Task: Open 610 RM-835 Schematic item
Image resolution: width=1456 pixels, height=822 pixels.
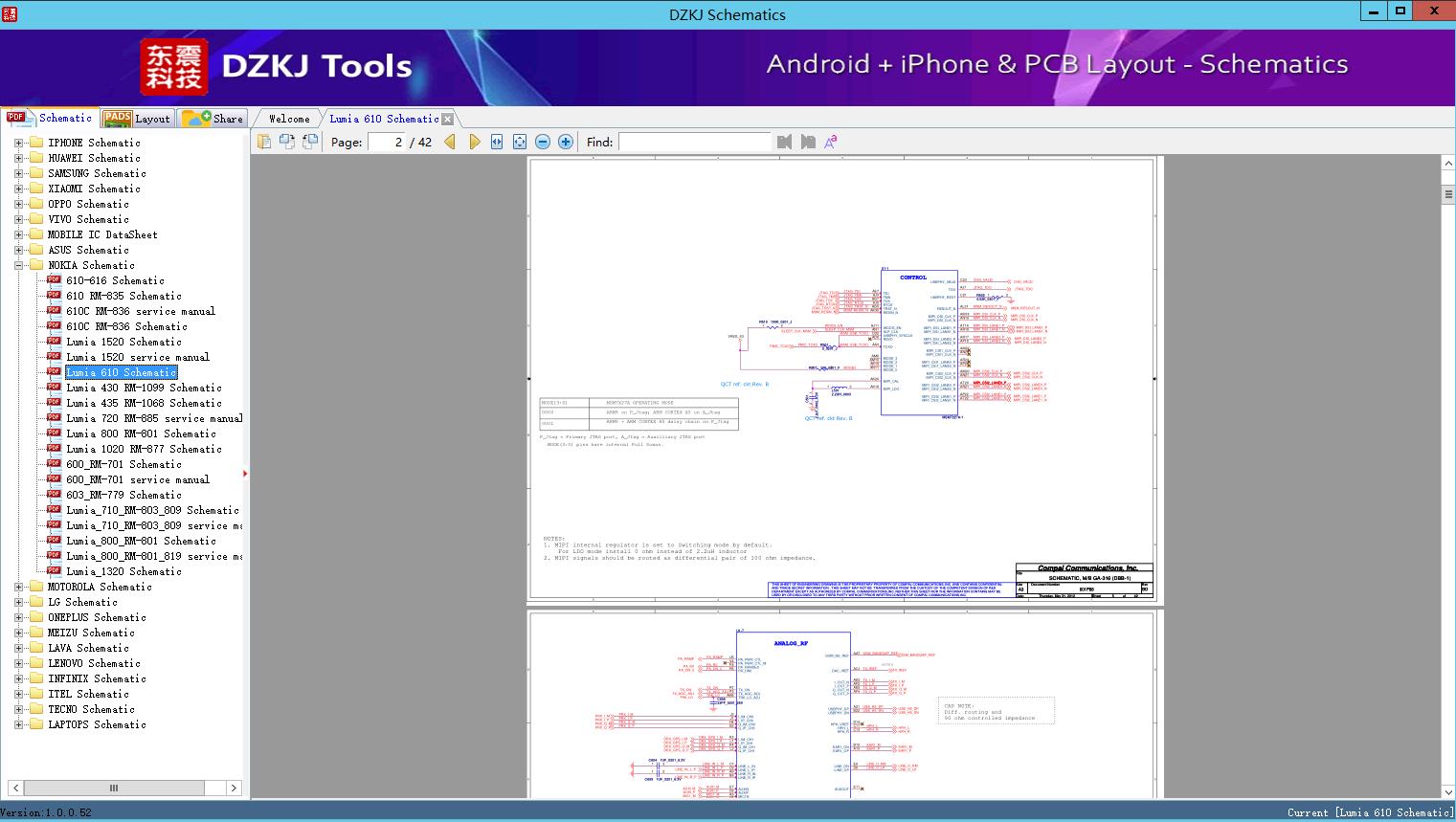Action: [123, 296]
